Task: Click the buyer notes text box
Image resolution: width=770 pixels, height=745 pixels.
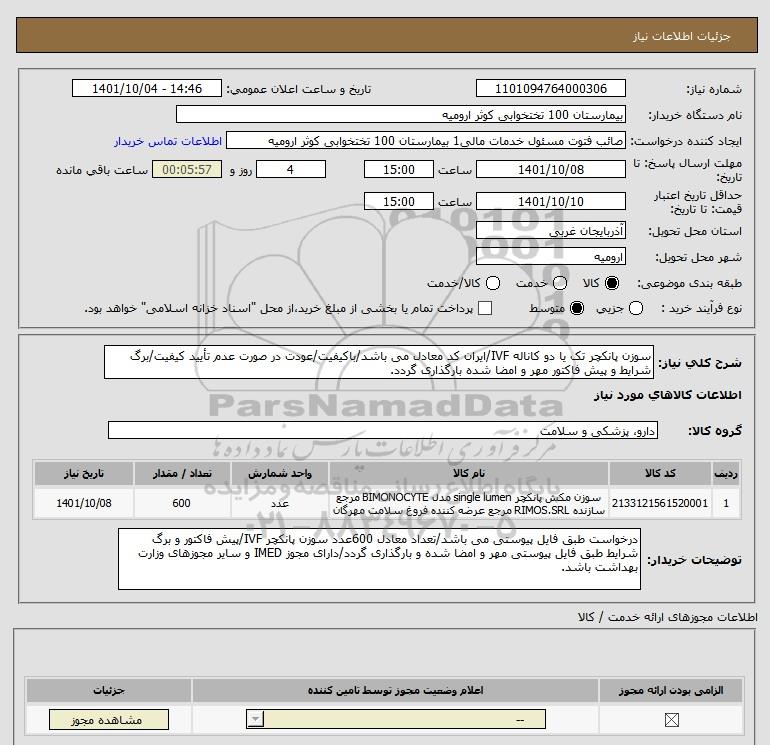Action: point(379,559)
